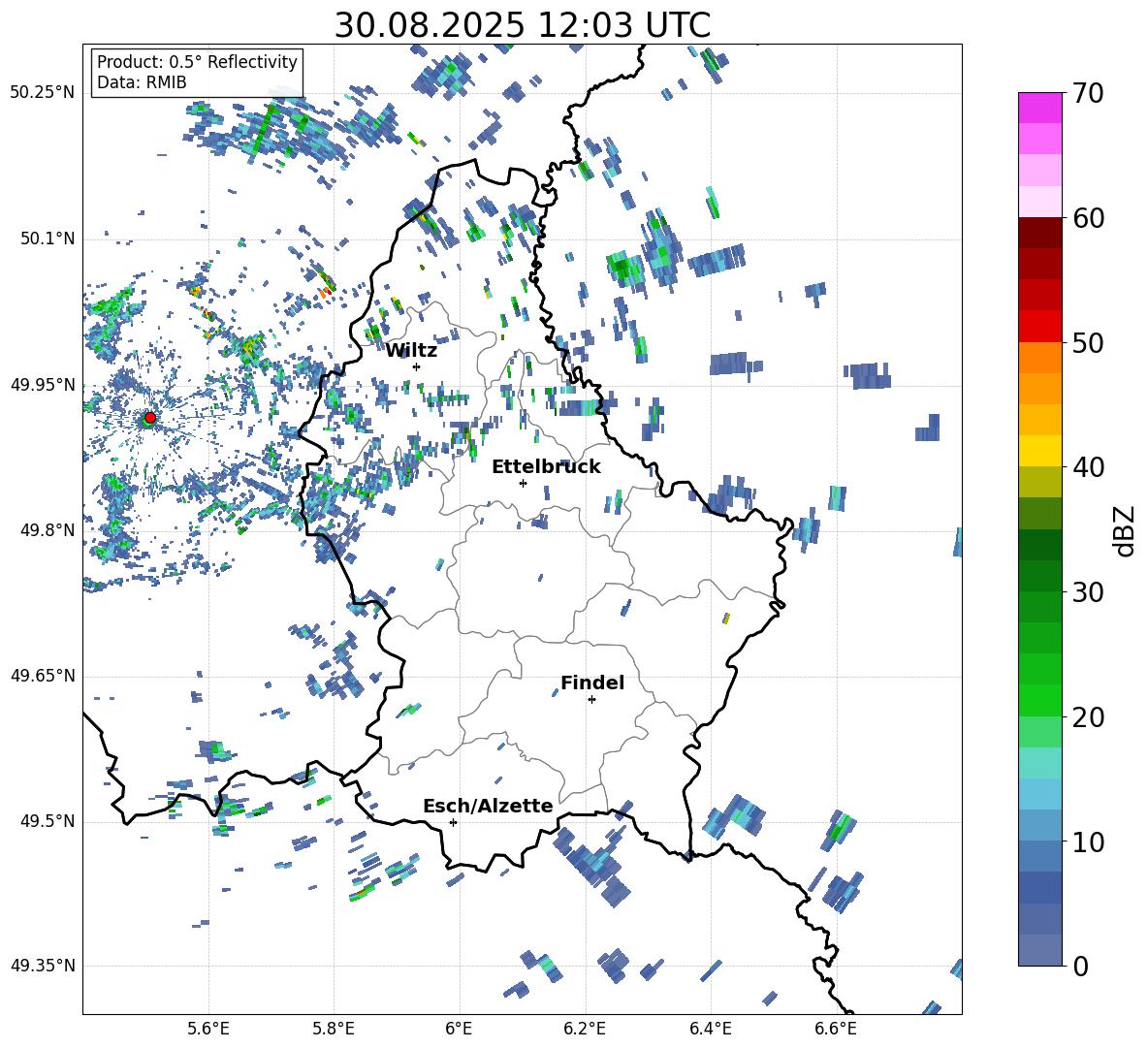Viewport: 1148px width, 1048px height.
Task: Click the magenta top colorbar segment
Action: (1039, 109)
